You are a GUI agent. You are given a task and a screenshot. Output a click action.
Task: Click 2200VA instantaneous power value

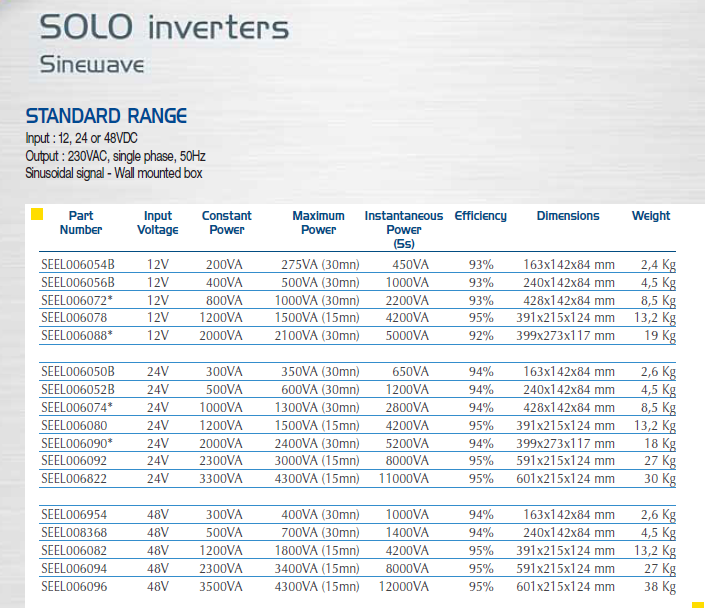point(407,300)
